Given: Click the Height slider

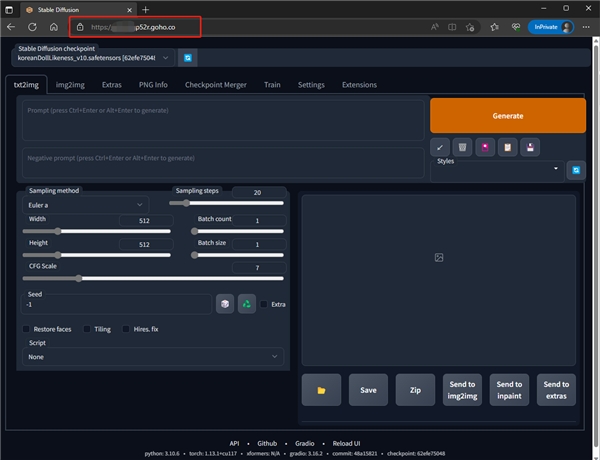Looking at the screenshot, I should click(x=96, y=255).
